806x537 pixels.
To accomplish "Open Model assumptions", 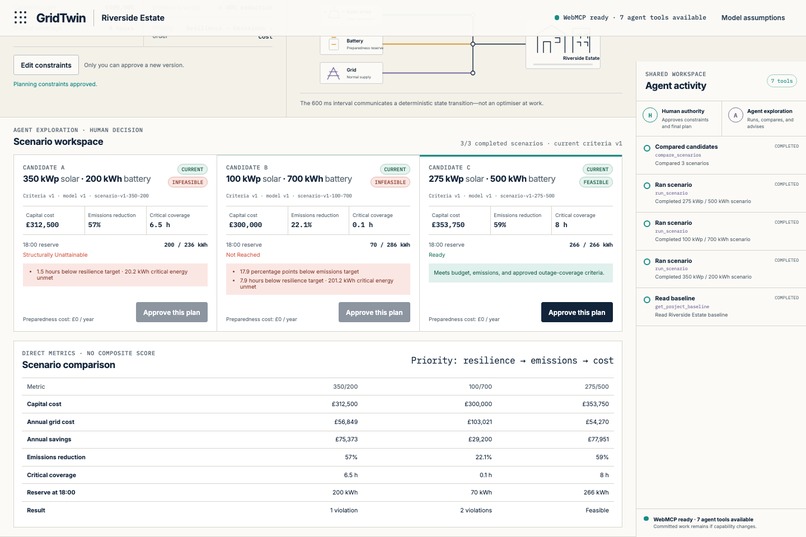I will click(753, 17).
